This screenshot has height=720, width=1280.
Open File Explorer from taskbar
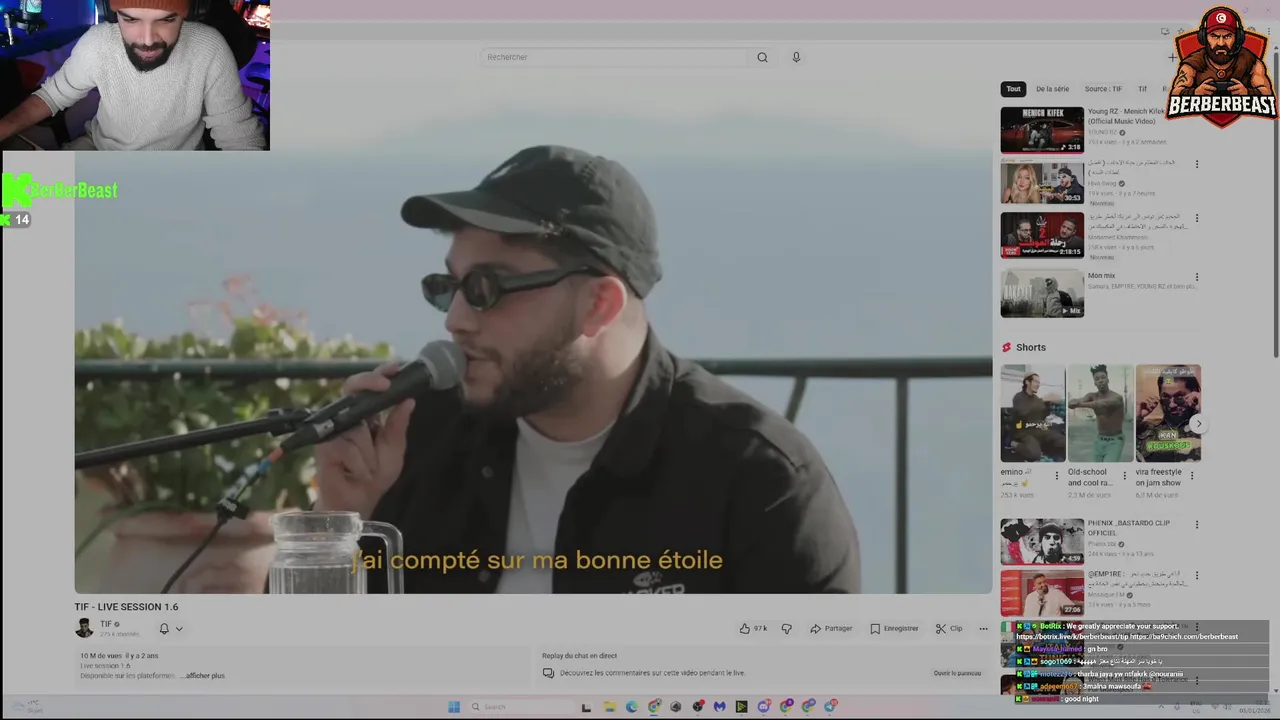coord(609,706)
